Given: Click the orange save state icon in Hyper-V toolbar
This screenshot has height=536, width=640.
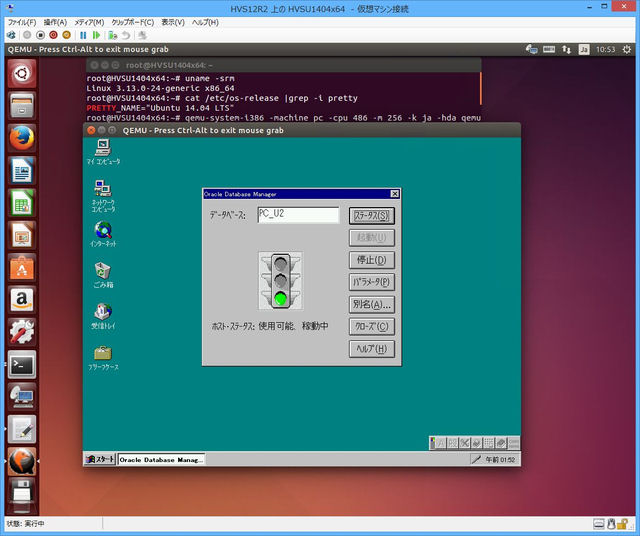Looking at the screenshot, I should tap(67, 36).
